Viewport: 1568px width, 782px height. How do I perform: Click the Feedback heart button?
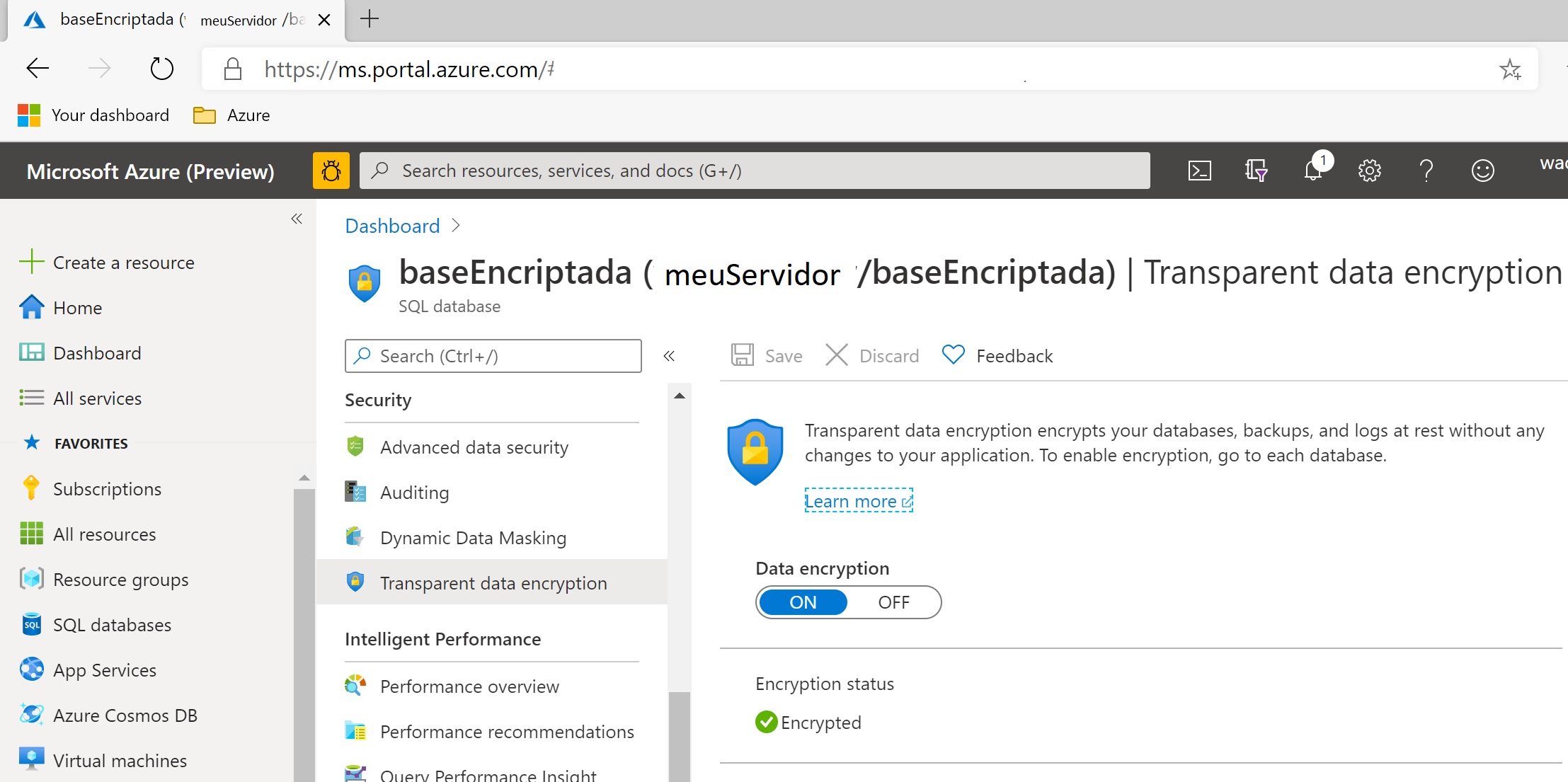(997, 355)
